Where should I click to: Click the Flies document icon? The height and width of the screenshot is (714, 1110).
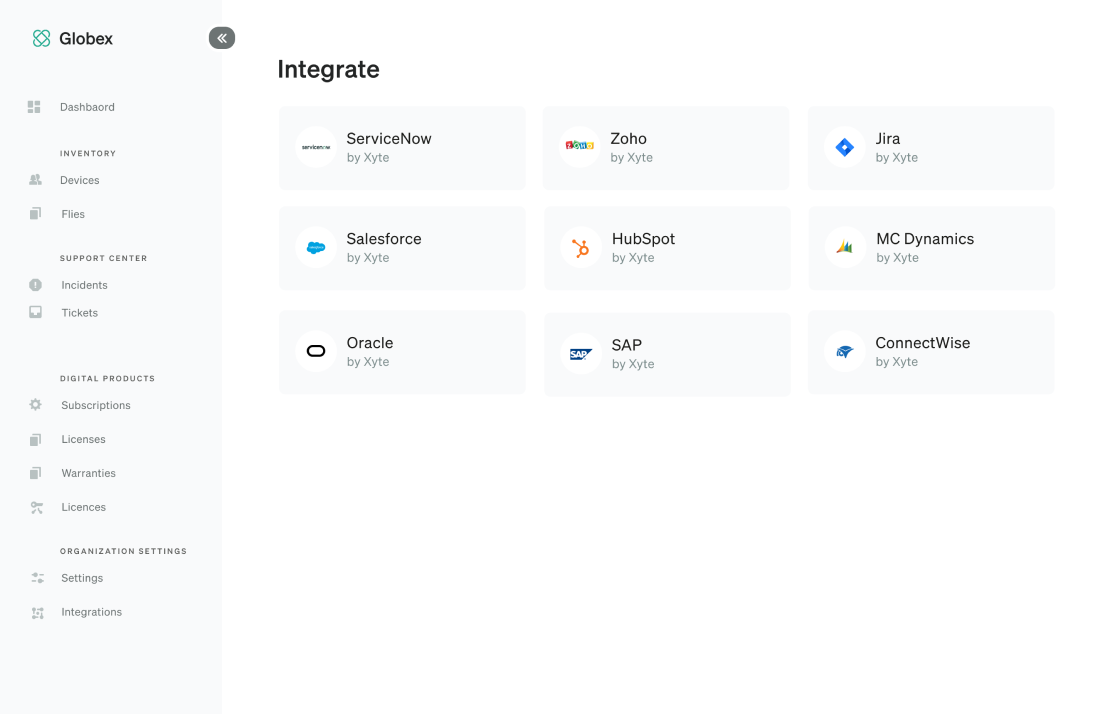[35, 214]
